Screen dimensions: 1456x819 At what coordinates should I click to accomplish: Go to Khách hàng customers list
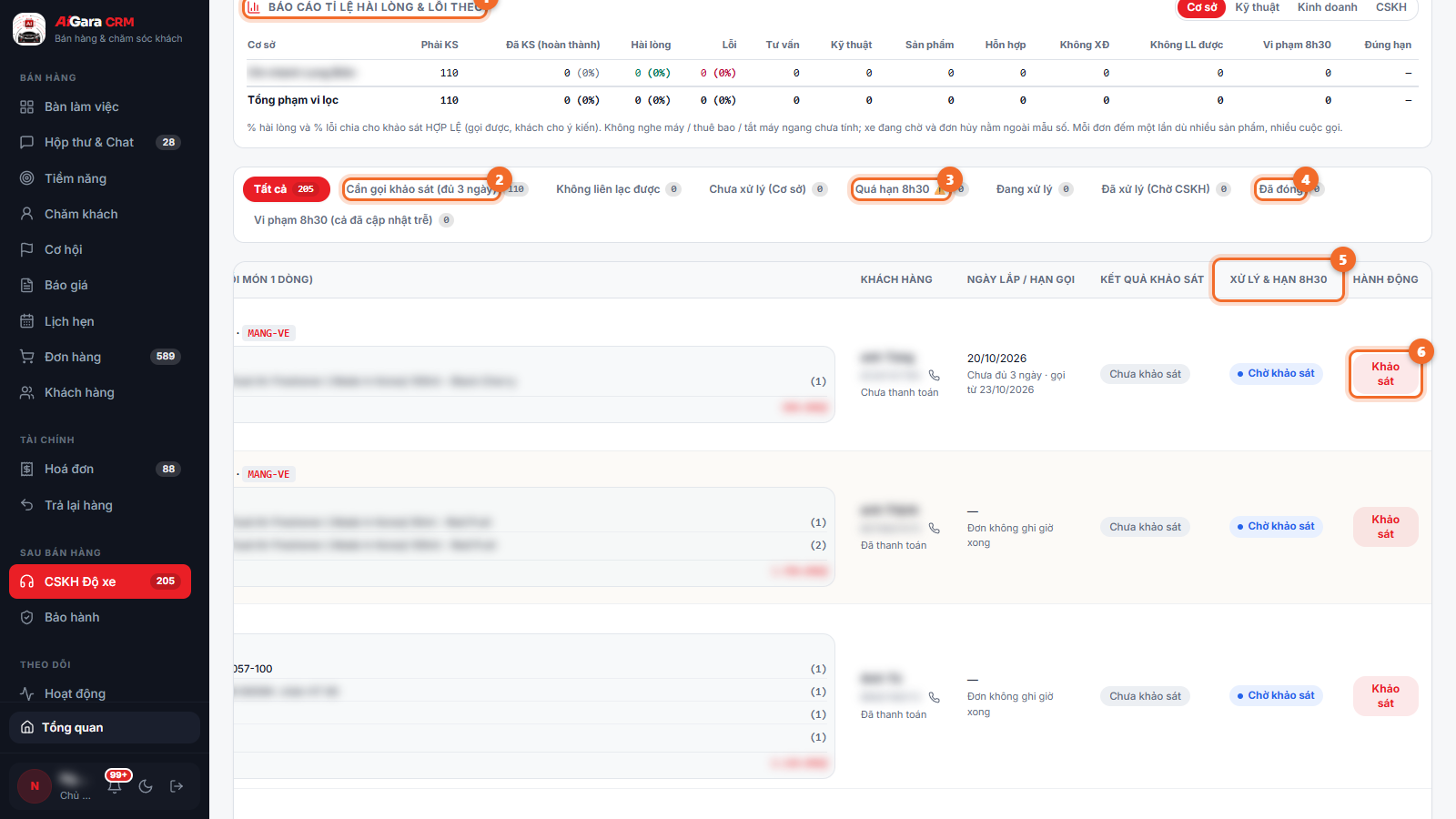click(x=100, y=392)
